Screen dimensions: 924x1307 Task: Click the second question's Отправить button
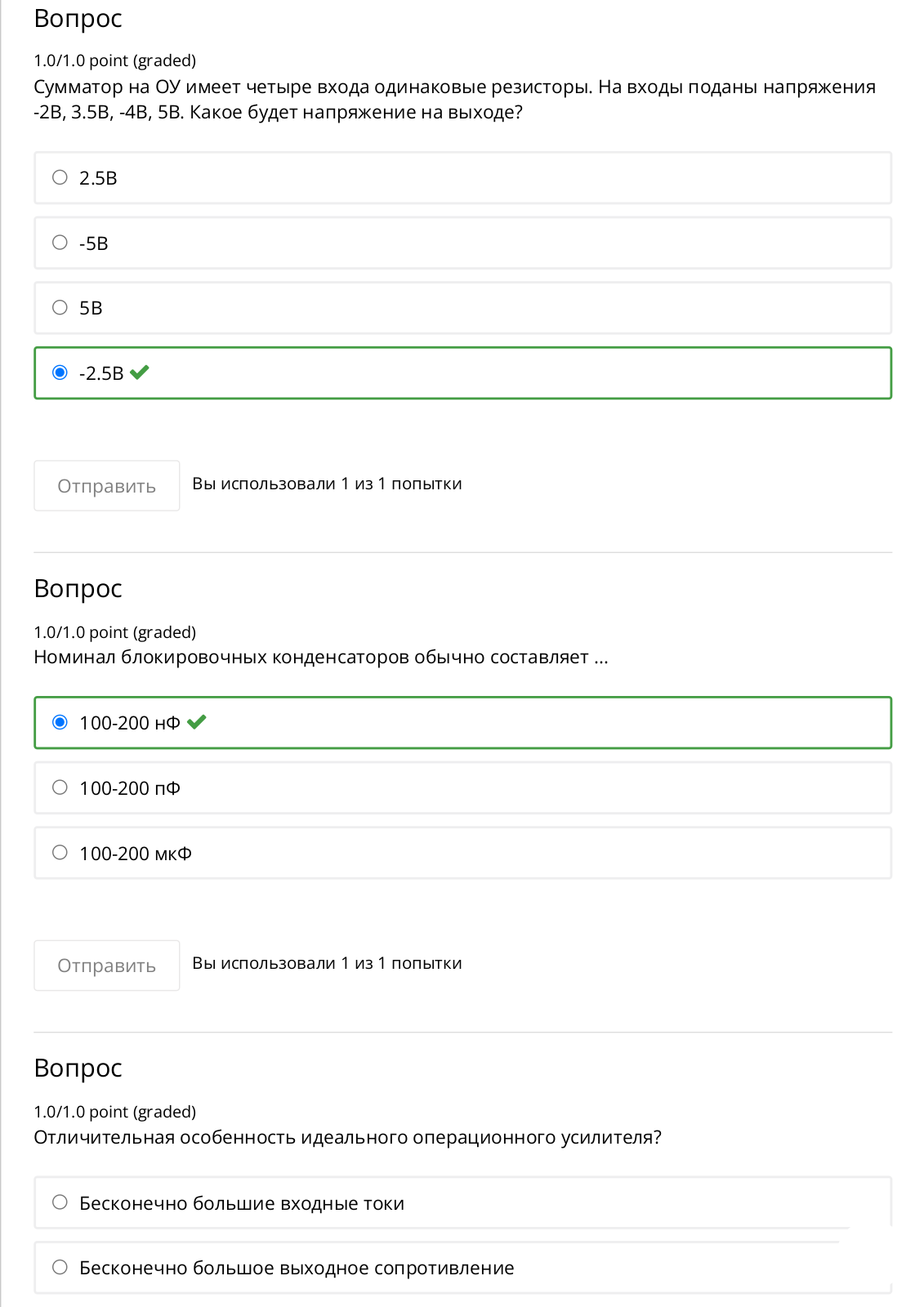107,966
